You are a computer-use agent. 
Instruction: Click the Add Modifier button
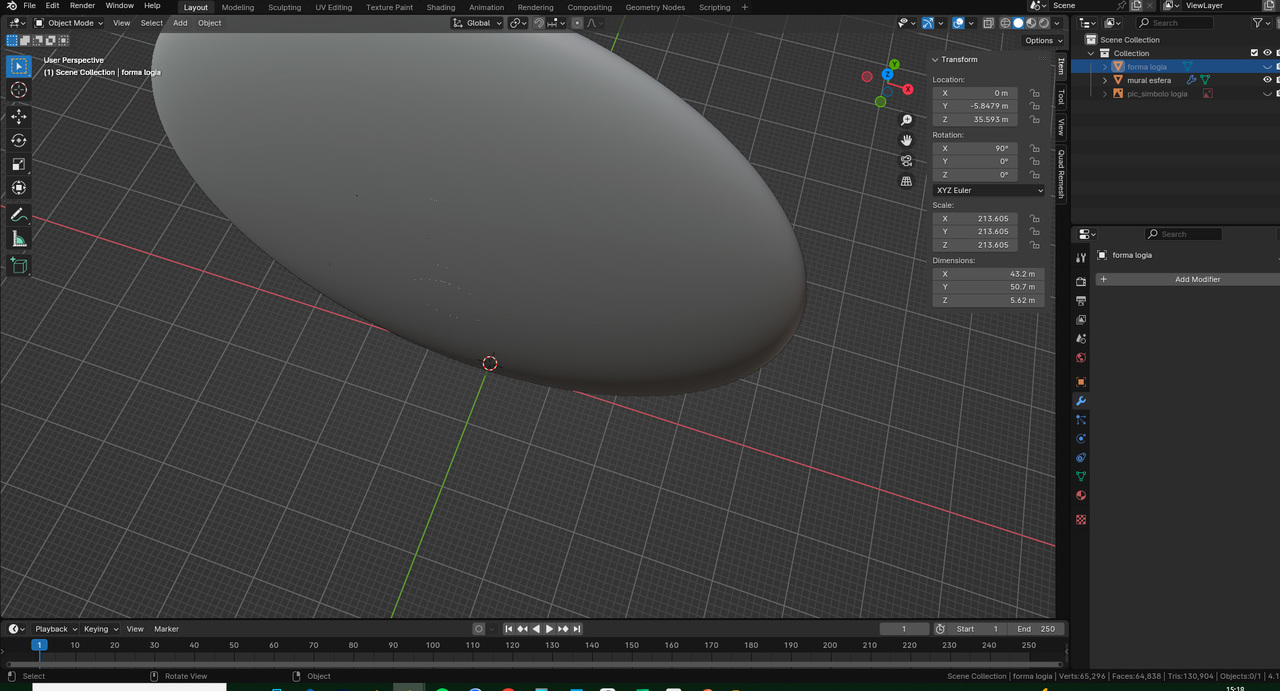1188,279
